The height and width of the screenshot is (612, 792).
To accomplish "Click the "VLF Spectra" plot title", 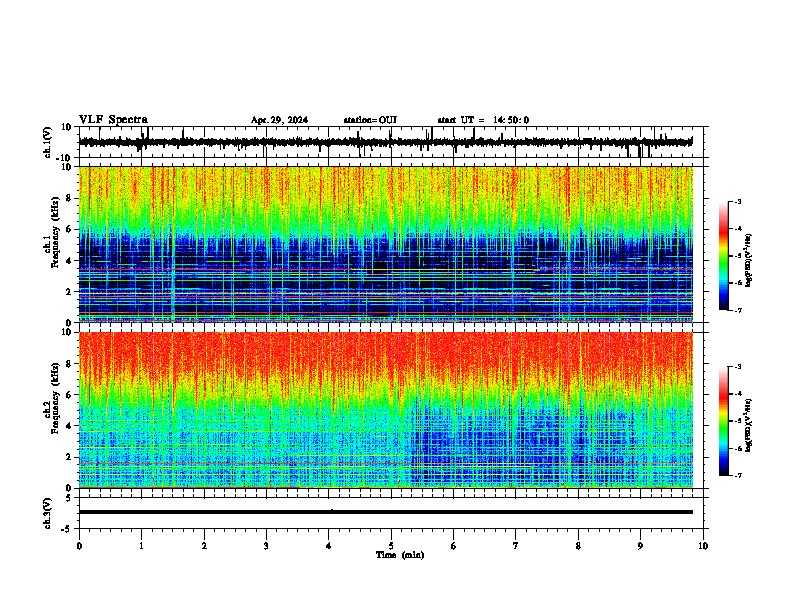I will [x=113, y=120].
